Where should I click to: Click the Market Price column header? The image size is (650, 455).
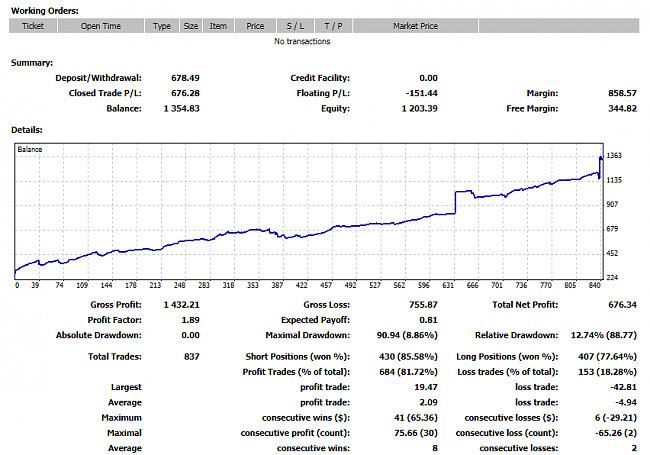tap(415, 26)
